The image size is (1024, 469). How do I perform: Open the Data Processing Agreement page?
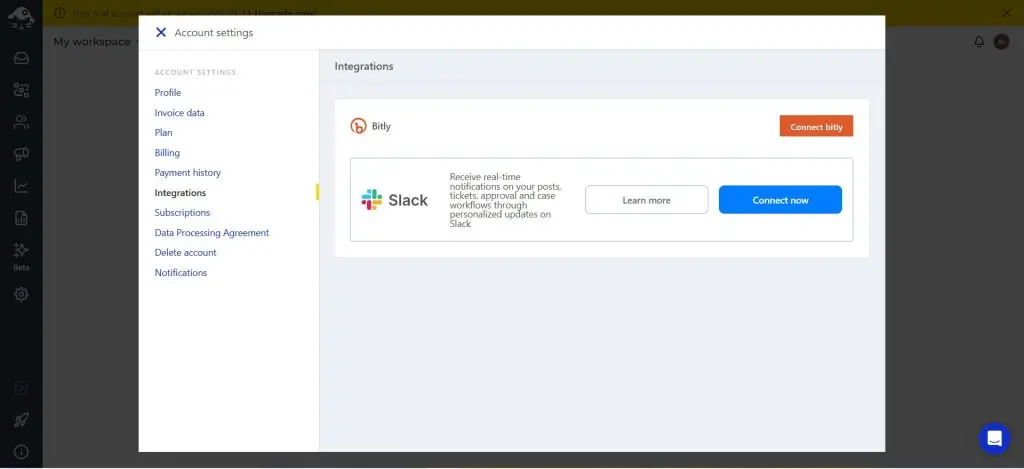point(212,233)
